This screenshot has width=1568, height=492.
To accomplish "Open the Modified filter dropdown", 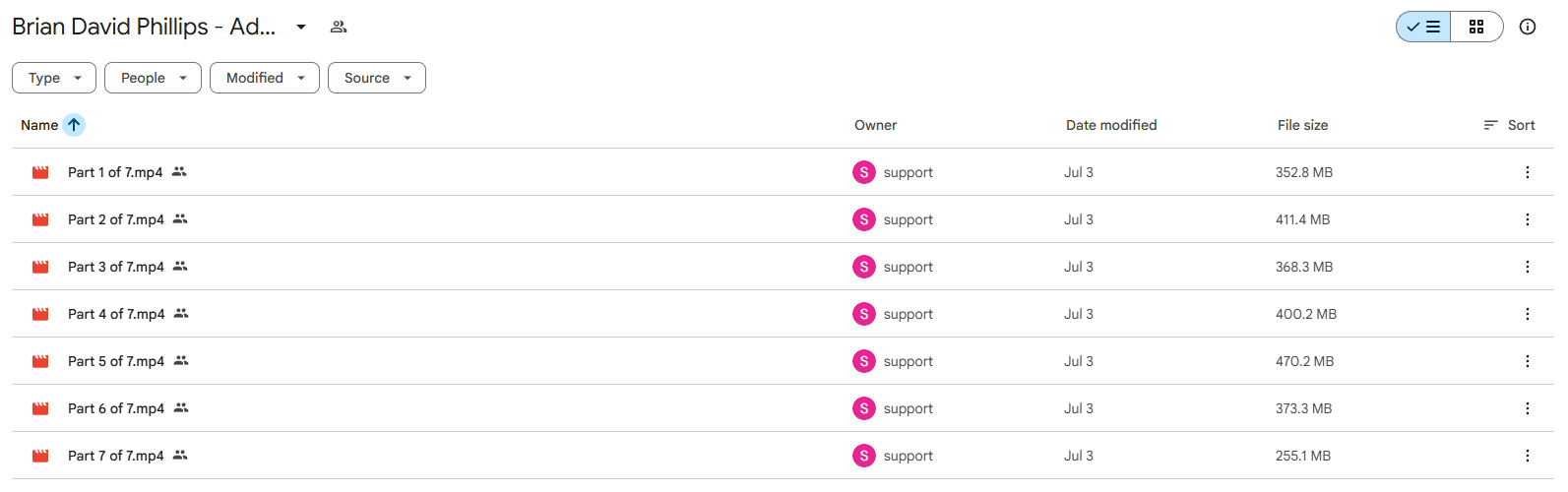I will point(265,78).
